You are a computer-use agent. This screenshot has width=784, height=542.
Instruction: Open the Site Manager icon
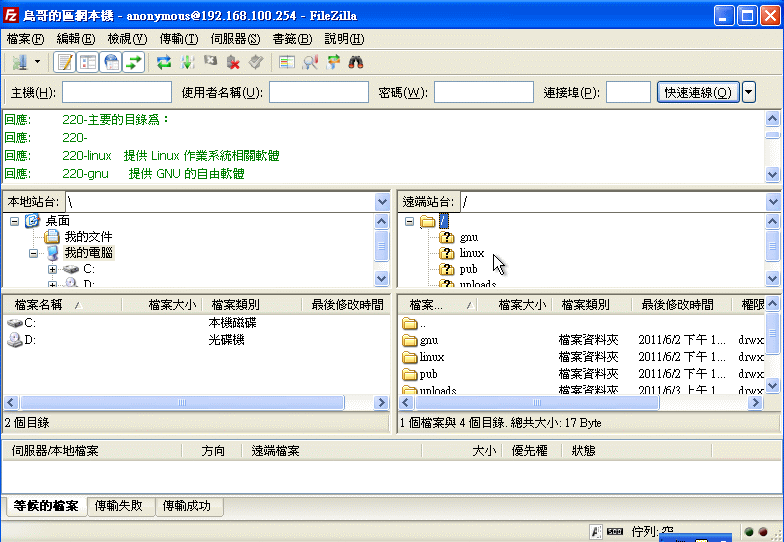click(18, 62)
